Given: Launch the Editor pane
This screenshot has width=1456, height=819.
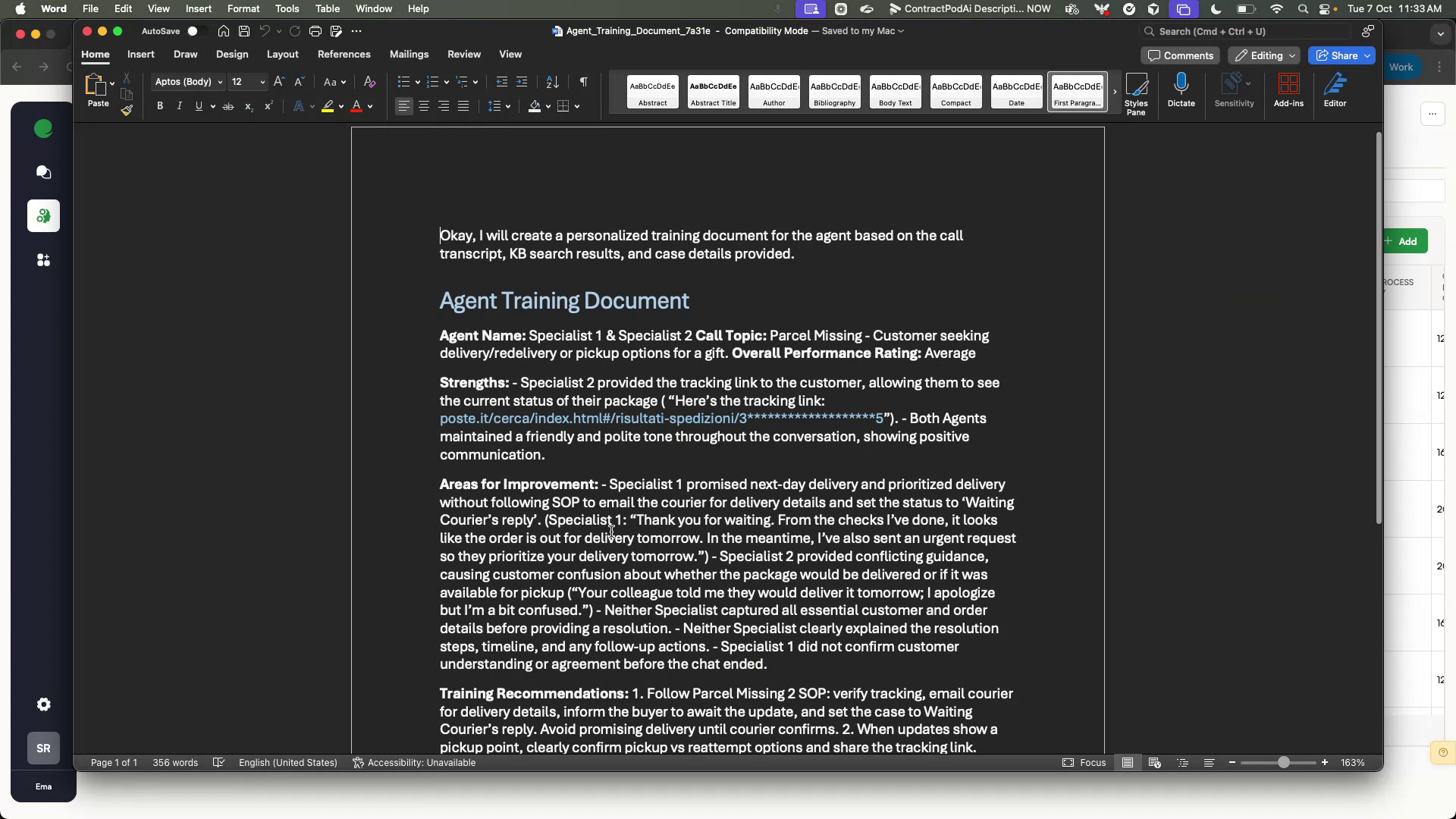Looking at the screenshot, I should (1335, 89).
